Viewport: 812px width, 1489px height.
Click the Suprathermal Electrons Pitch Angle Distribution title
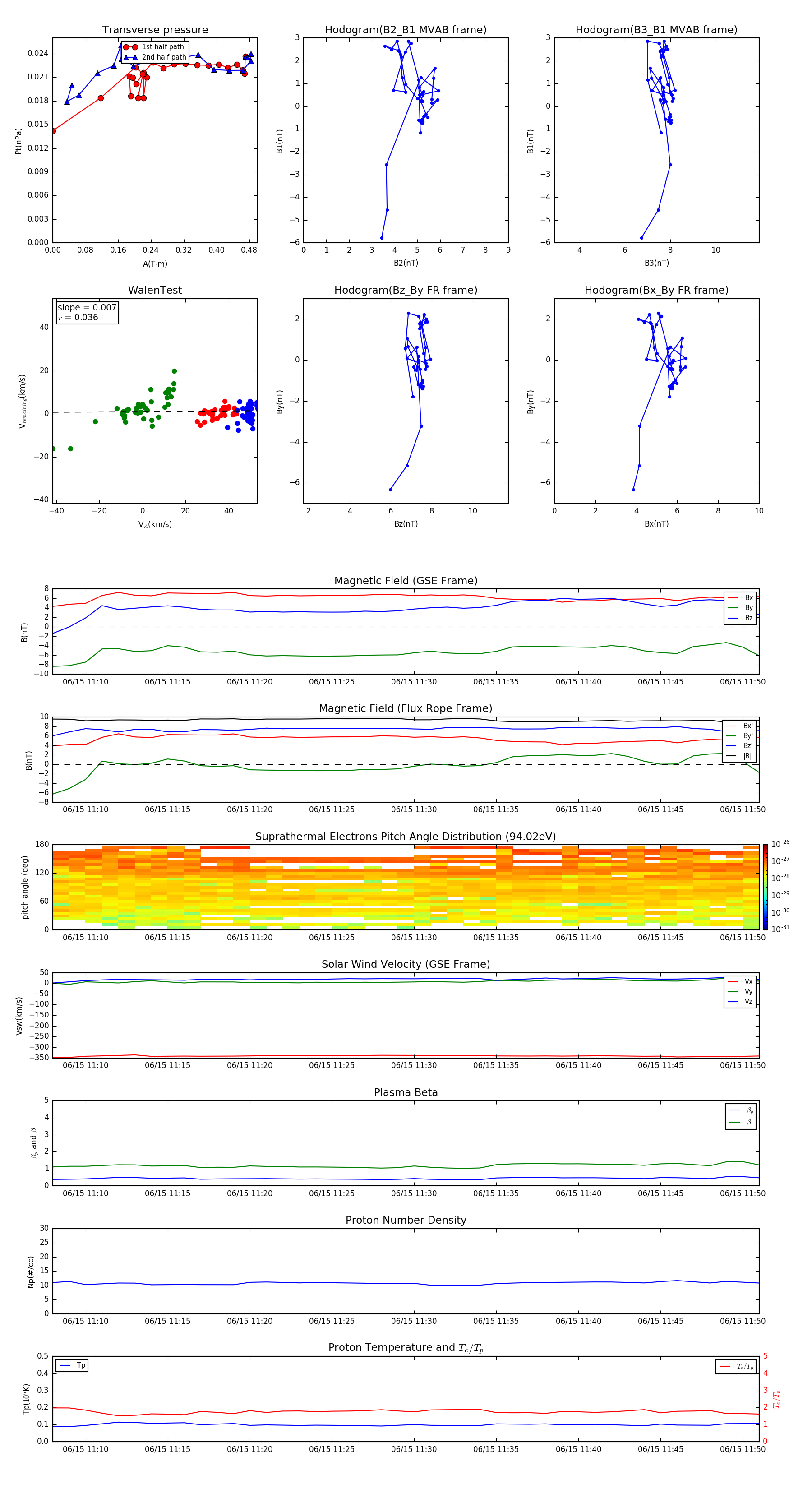[406, 837]
